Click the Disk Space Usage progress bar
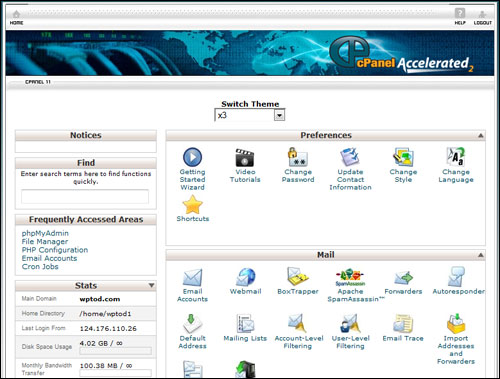500x379 pixels. [115, 351]
